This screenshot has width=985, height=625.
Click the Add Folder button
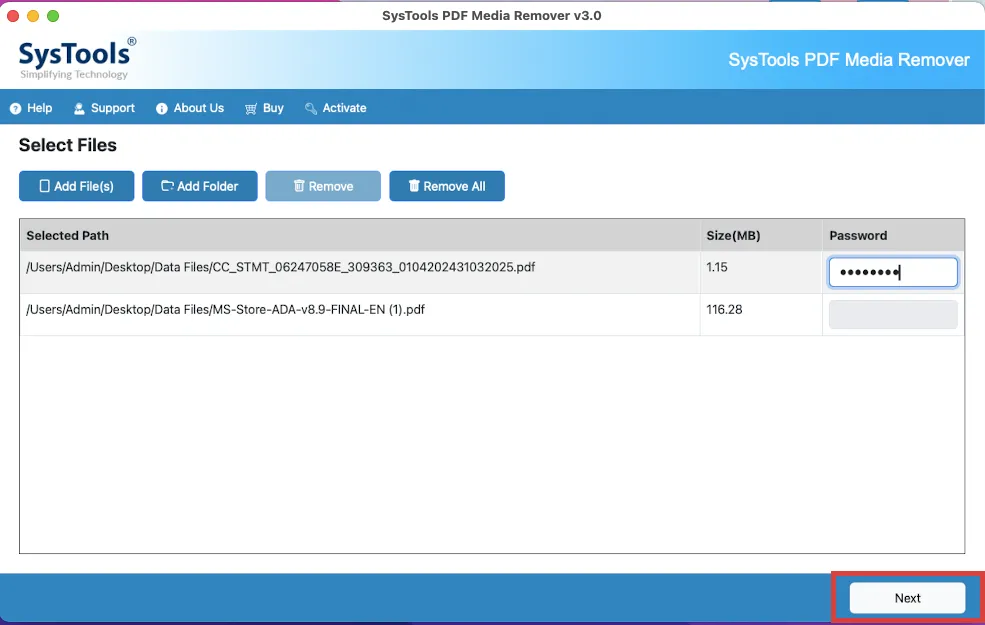[200, 186]
